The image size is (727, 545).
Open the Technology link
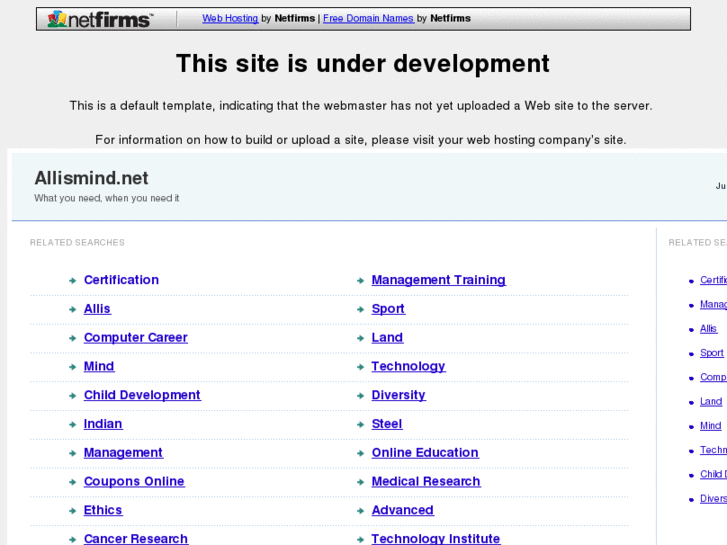[x=408, y=366]
